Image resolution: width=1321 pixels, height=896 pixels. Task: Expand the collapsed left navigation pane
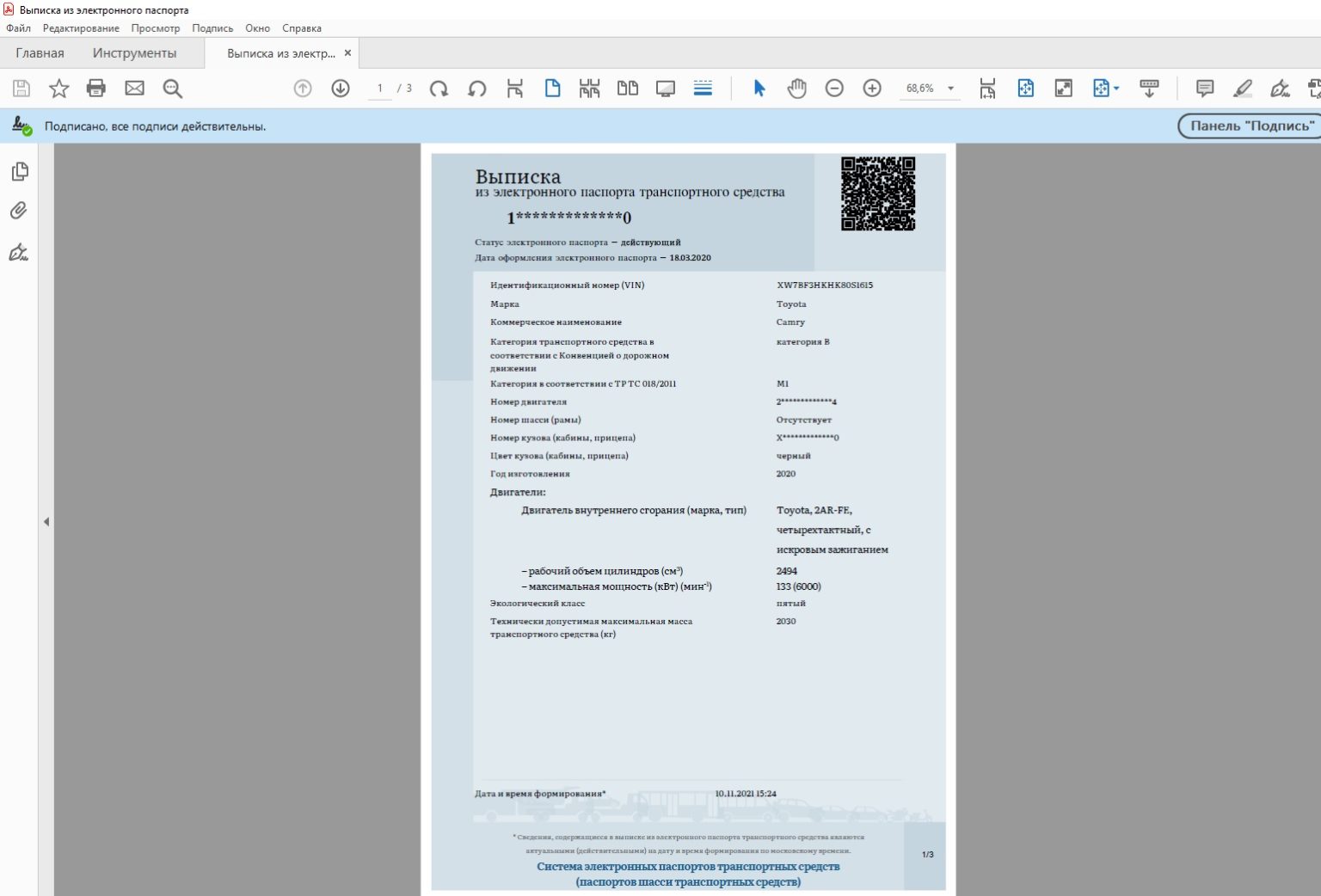(x=46, y=522)
